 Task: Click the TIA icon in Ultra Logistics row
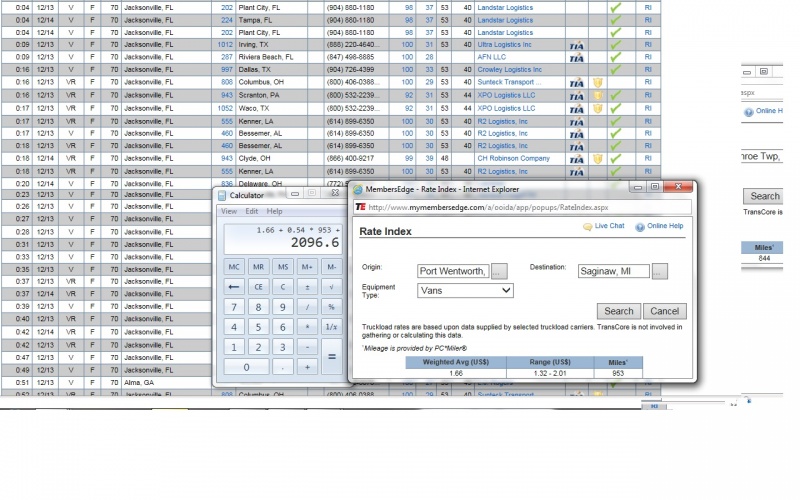coord(577,45)
